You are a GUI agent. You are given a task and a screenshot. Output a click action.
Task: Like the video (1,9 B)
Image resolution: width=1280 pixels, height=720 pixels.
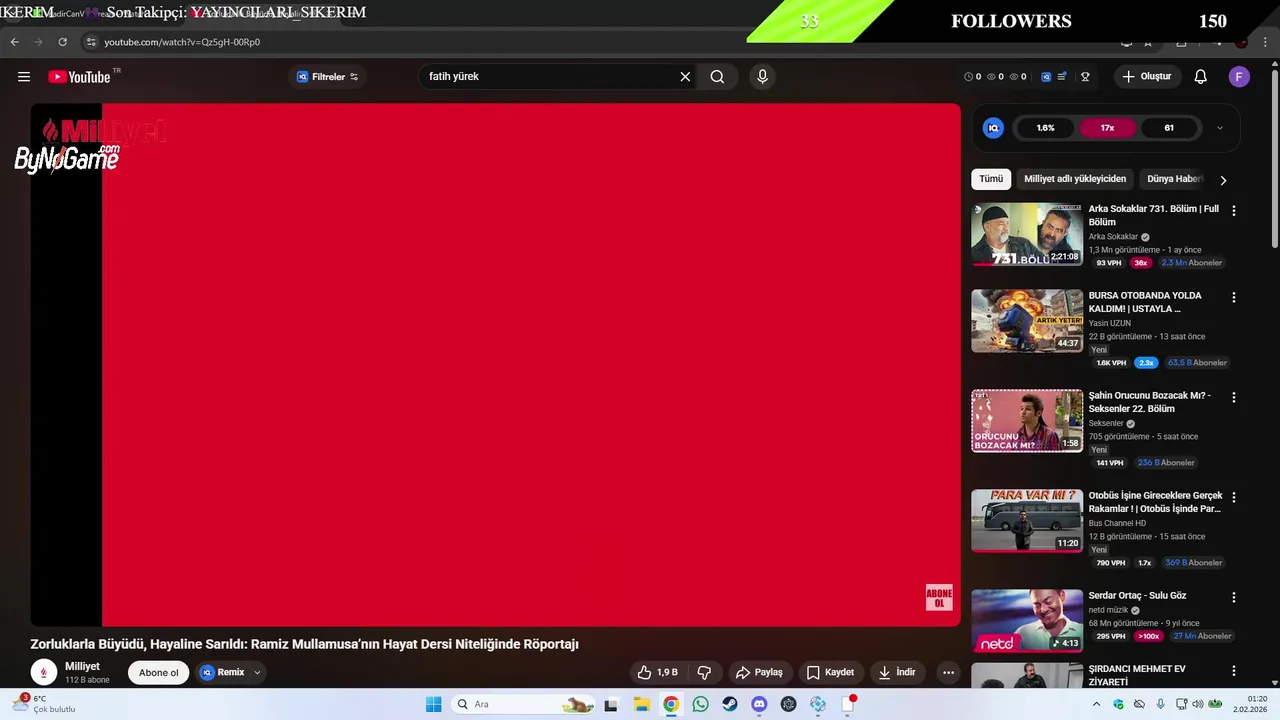tap(658, 672)
